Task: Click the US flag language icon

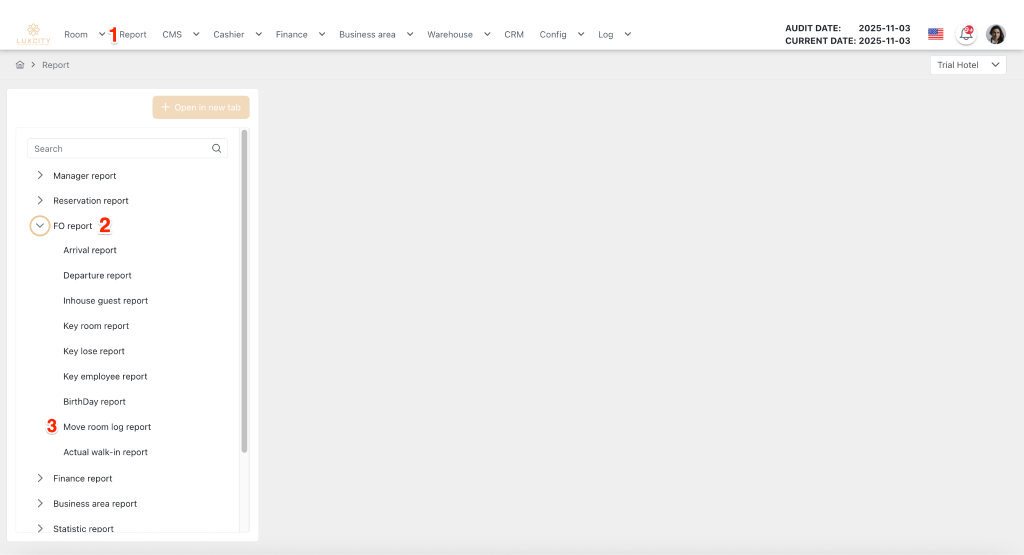Action: click(x=935, y=34)
